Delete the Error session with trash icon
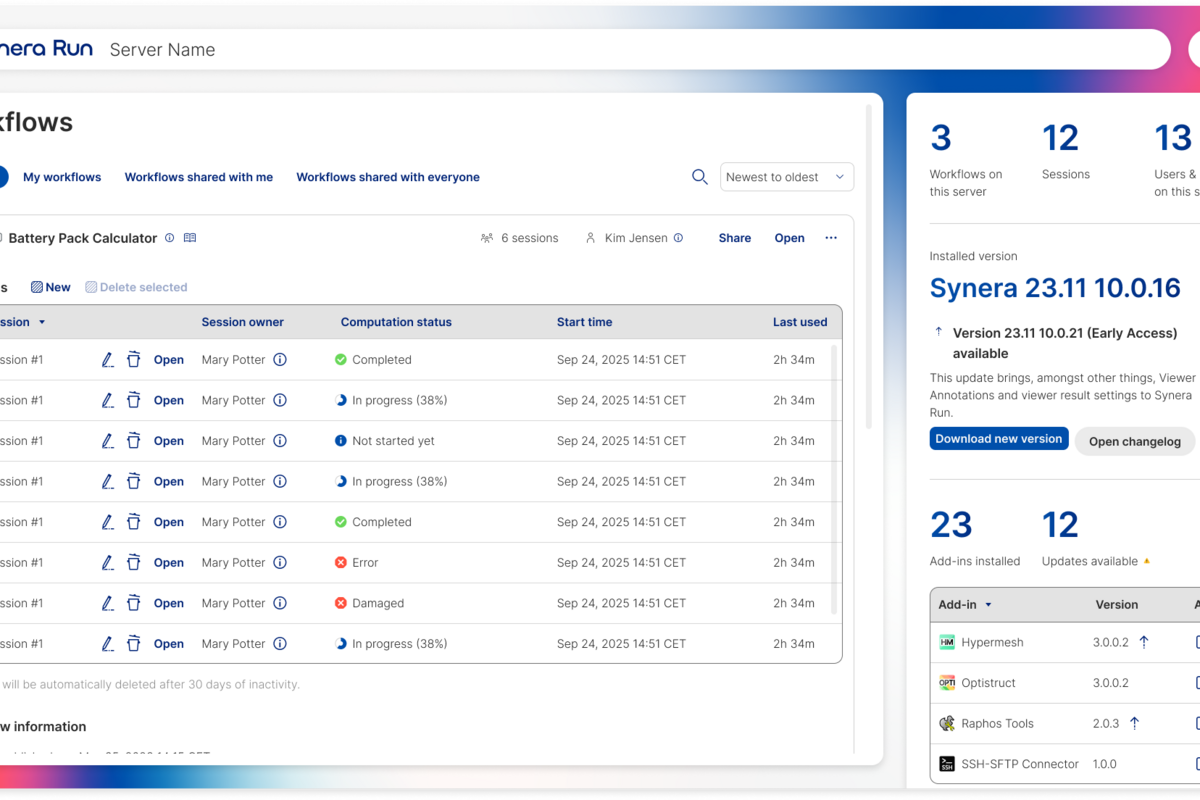Image resolution: width=1200 pixels, height=800 pixels. coord(133,563)
